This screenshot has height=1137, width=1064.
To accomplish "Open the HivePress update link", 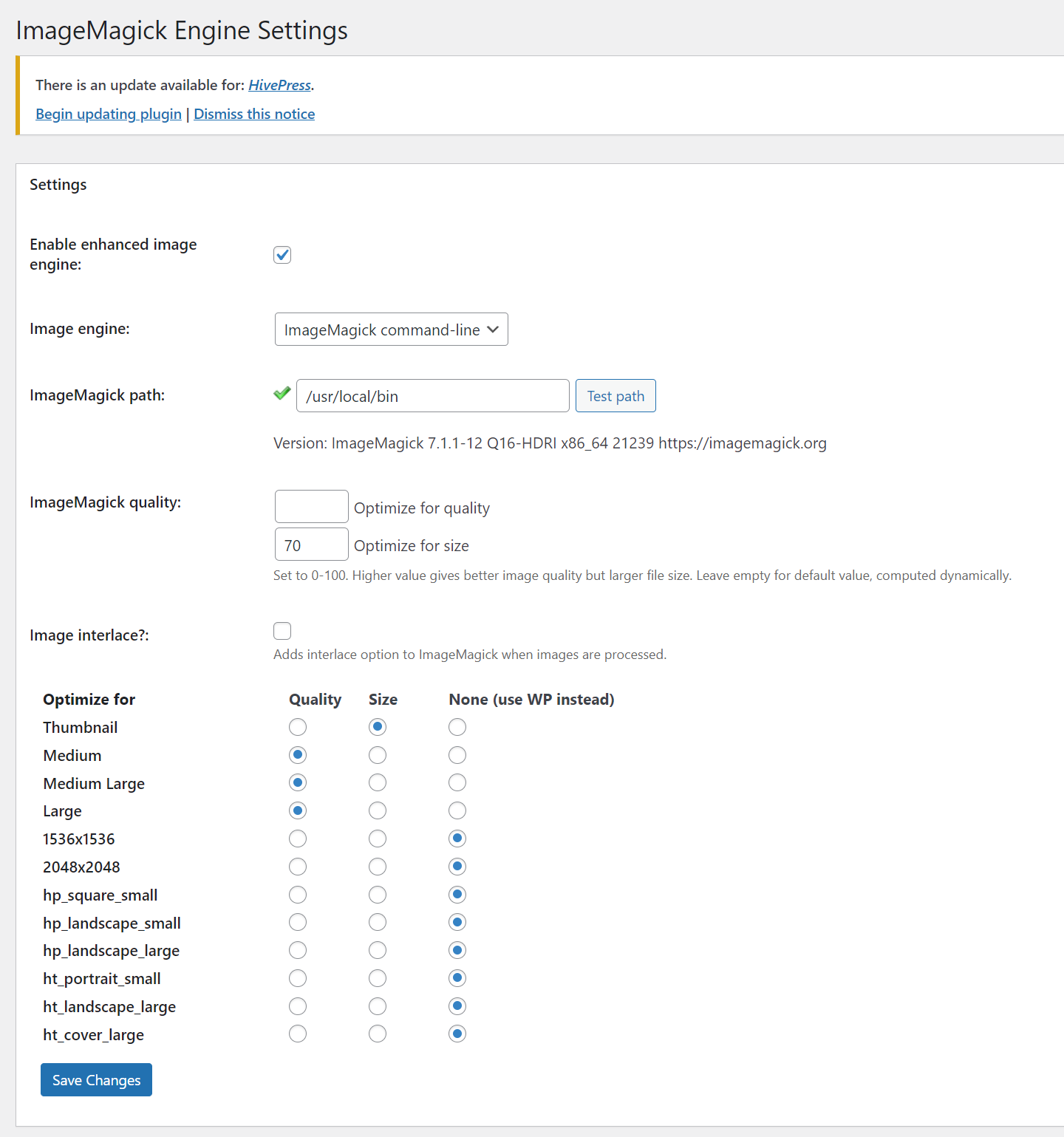I will [279, 85].
